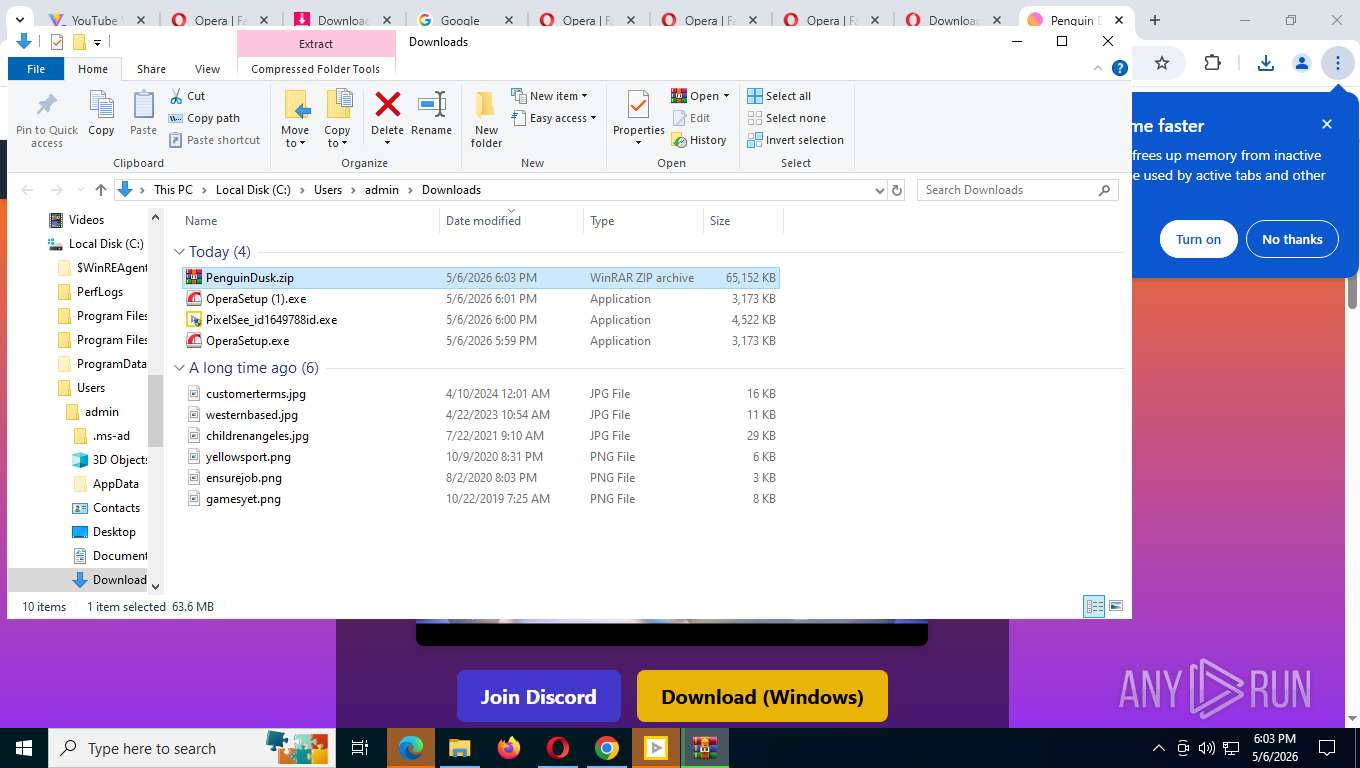The width and height of the screenshot is (1360, 768).
Task: Click the Turn on button
Action: [x=1198, y=239]
